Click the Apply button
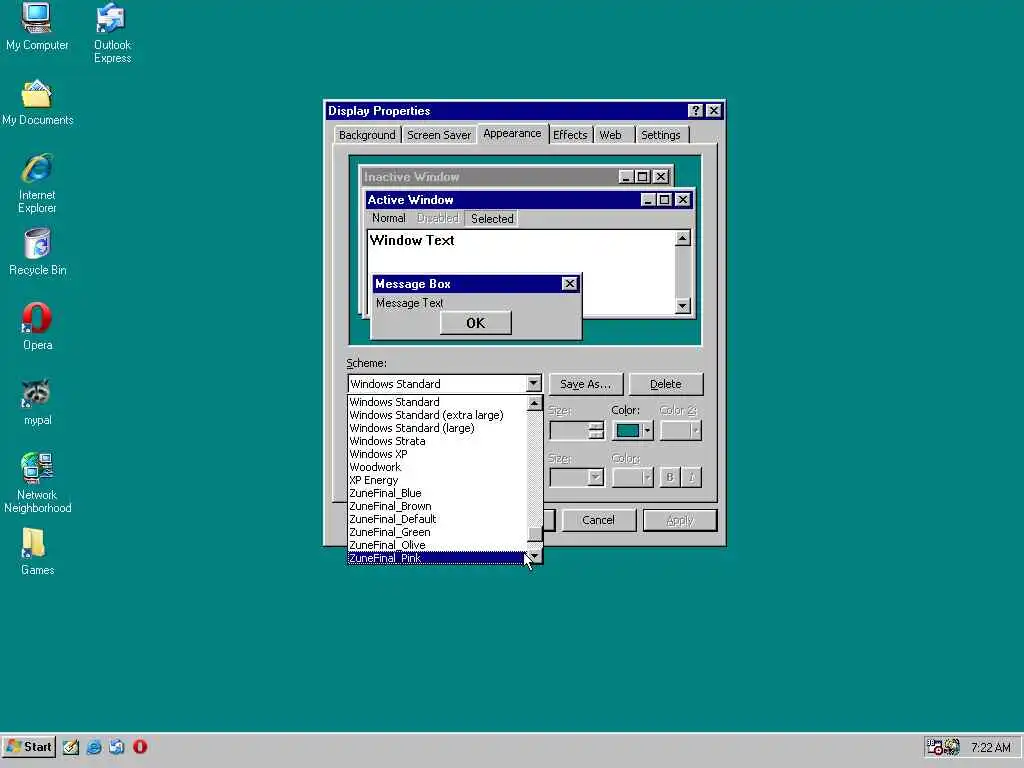The width and height of the screenshot is (1024, 768). pos(680,520)
